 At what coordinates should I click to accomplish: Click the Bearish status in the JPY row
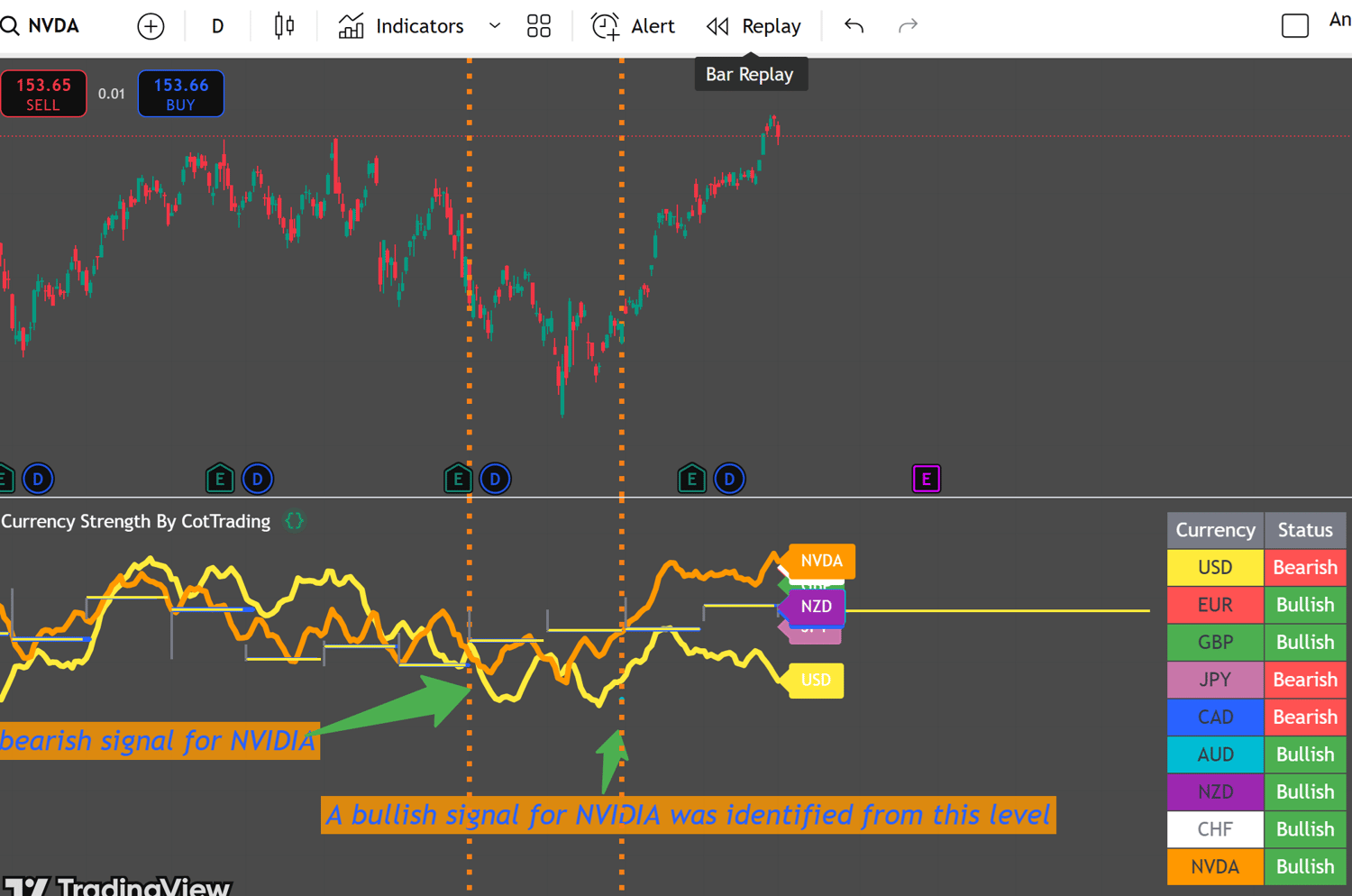pyautogui.click(x=1305, y=680)
